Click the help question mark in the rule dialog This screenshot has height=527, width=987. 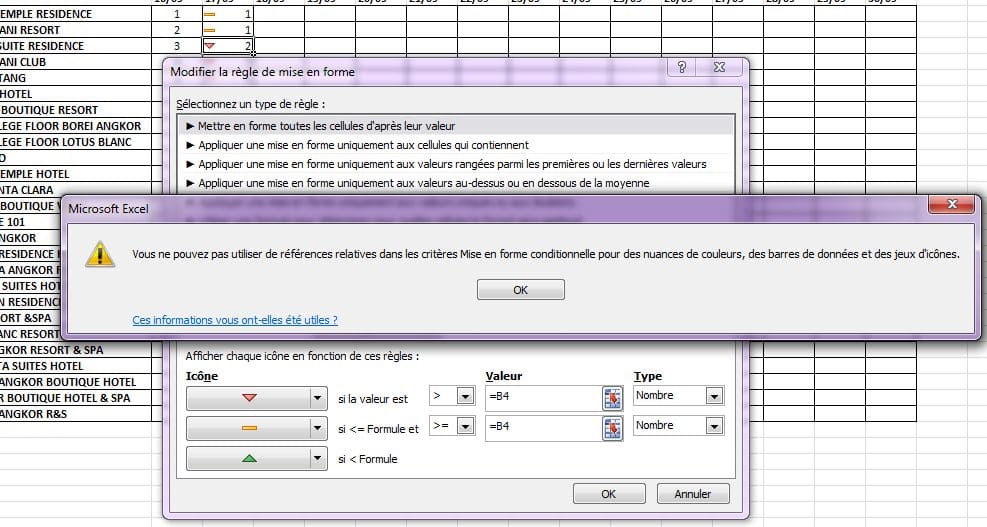point(682,67)
